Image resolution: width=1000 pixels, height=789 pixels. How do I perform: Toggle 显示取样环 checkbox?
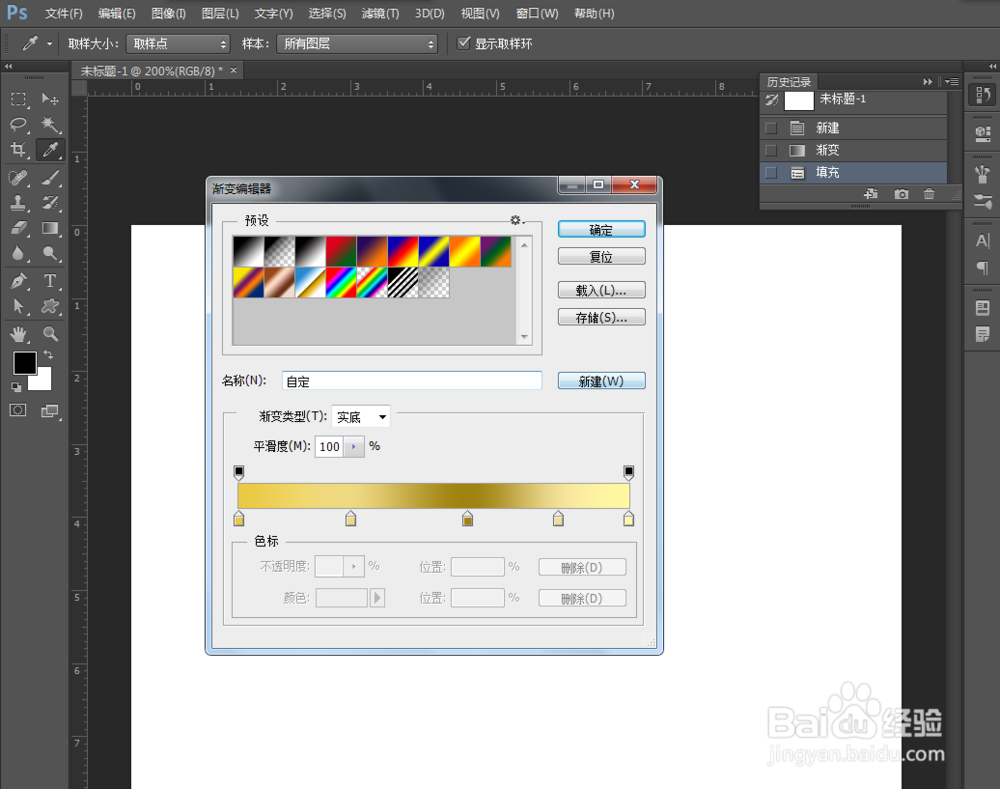(464, 43)
